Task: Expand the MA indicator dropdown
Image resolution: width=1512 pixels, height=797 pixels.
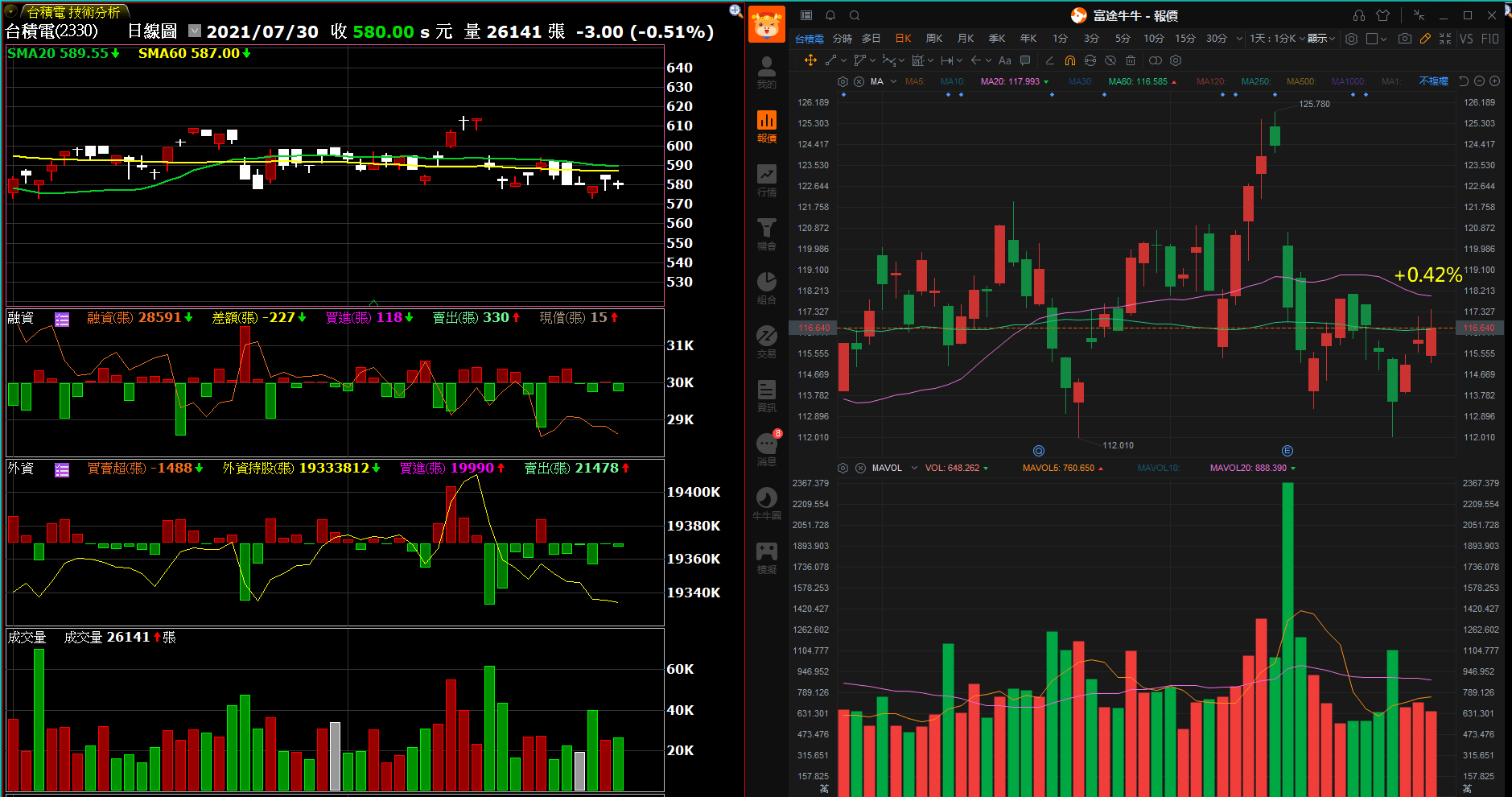Action: 893,81
